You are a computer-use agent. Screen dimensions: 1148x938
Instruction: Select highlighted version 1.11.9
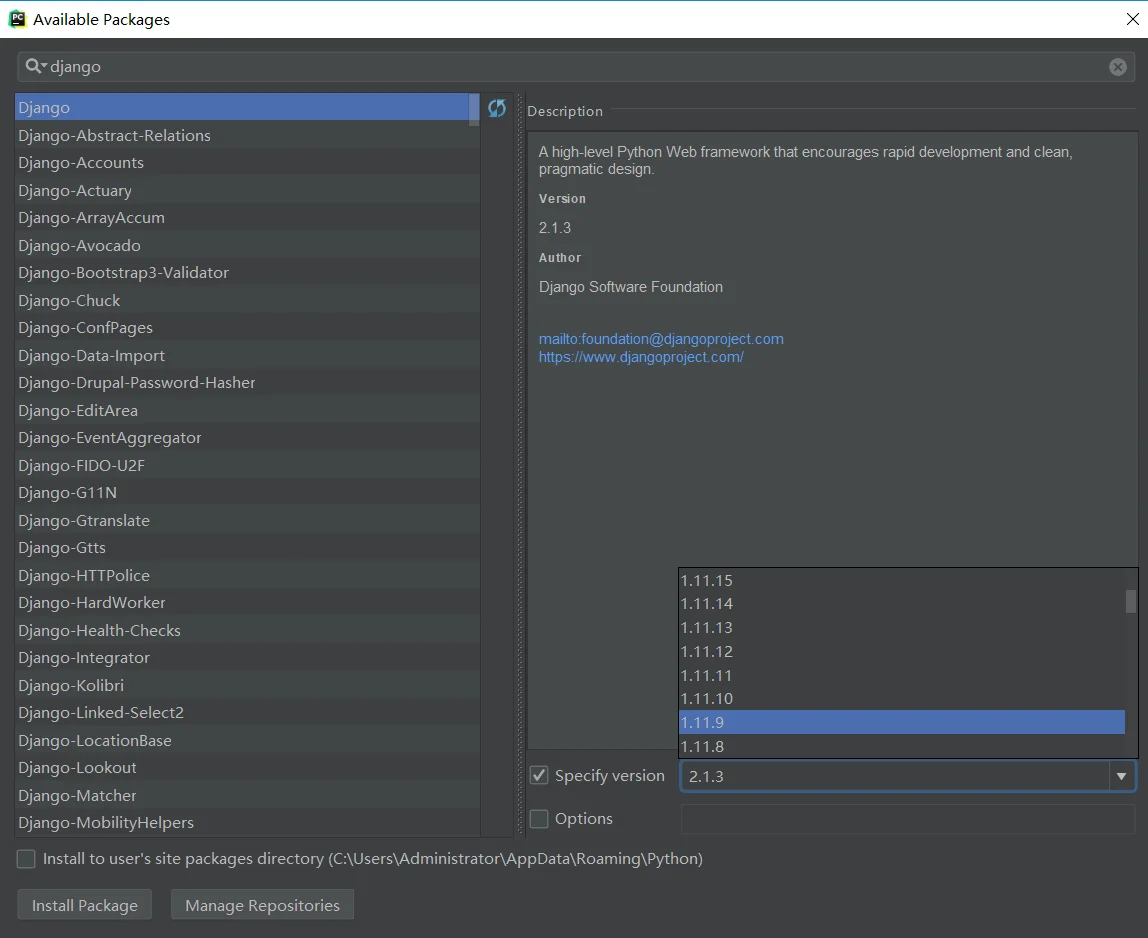click(x=901, y=723)
